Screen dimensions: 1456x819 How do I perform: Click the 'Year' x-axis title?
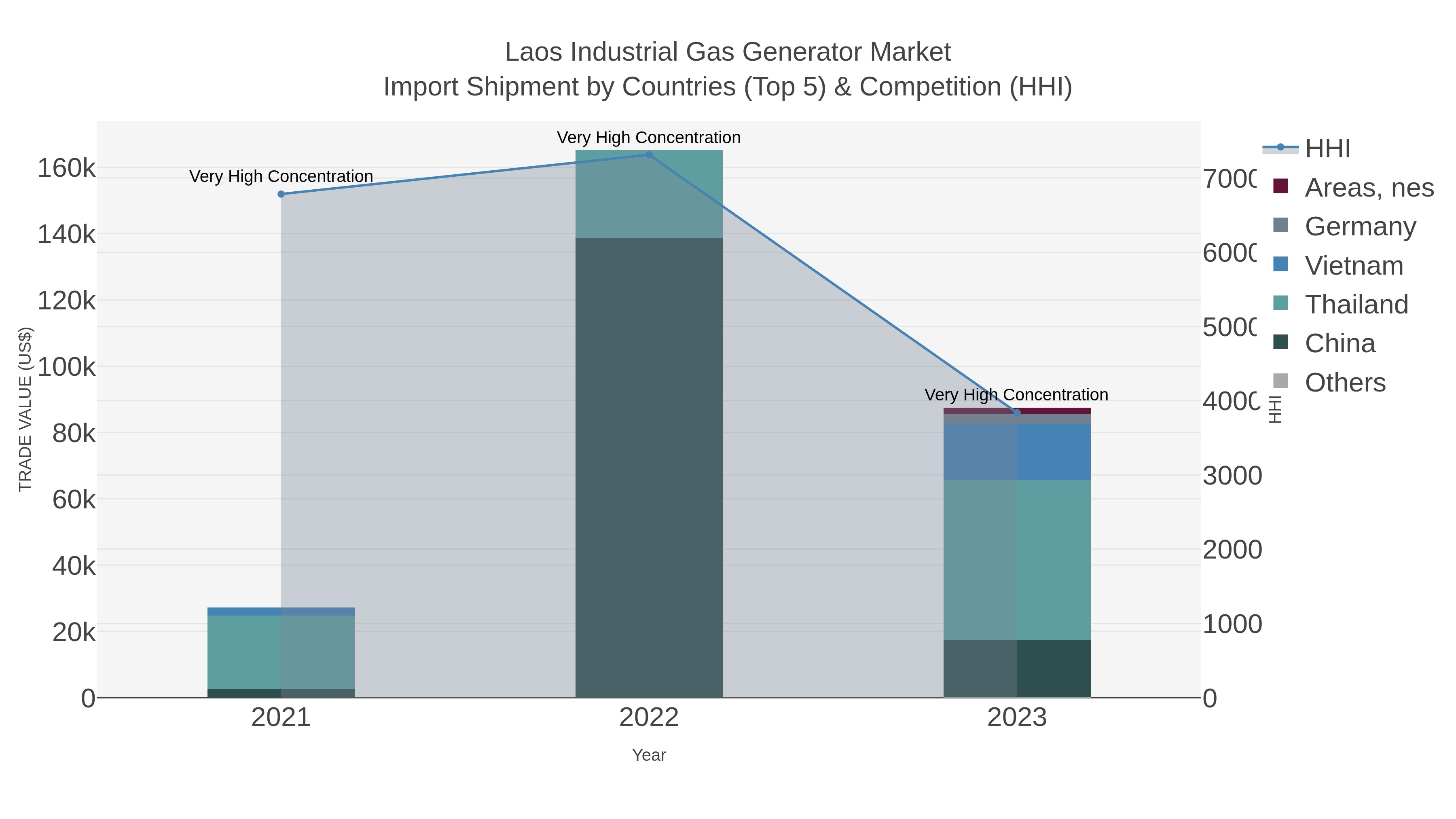[x=649, y=755]
